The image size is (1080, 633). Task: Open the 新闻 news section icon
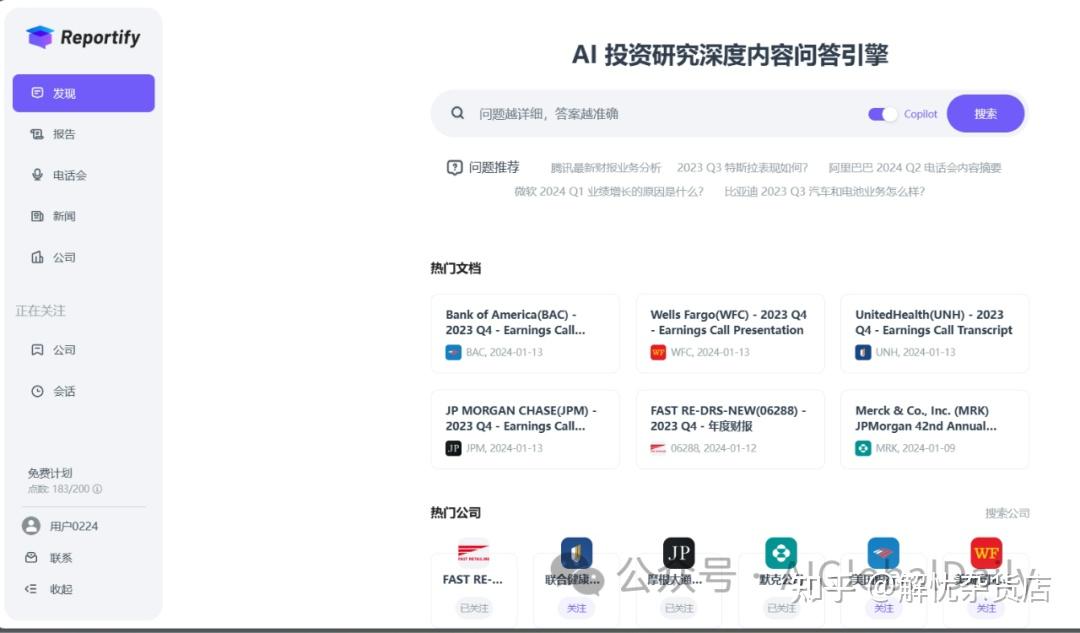pos(35,216)
